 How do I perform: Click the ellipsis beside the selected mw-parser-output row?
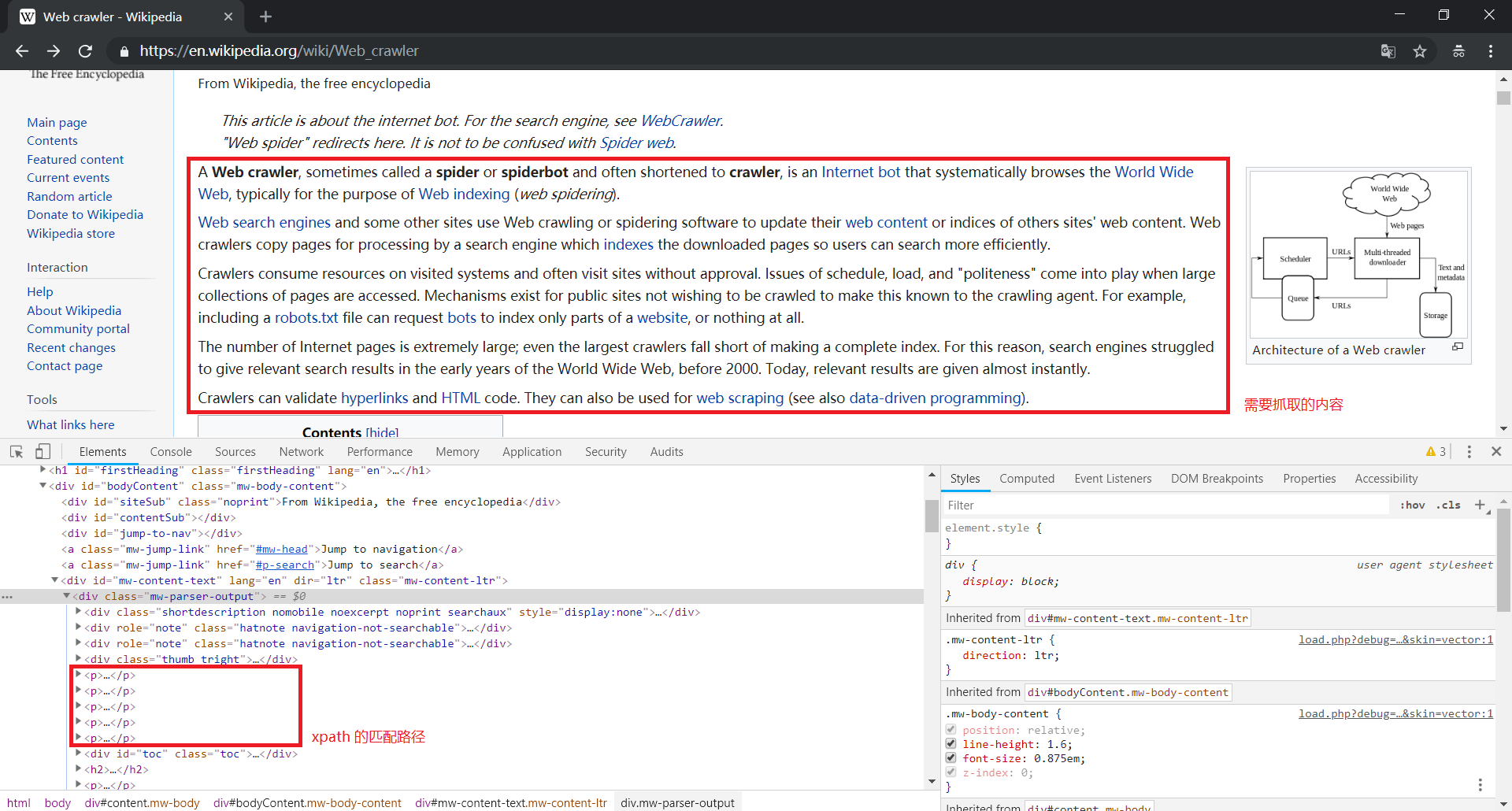click(x=7, y=597)
